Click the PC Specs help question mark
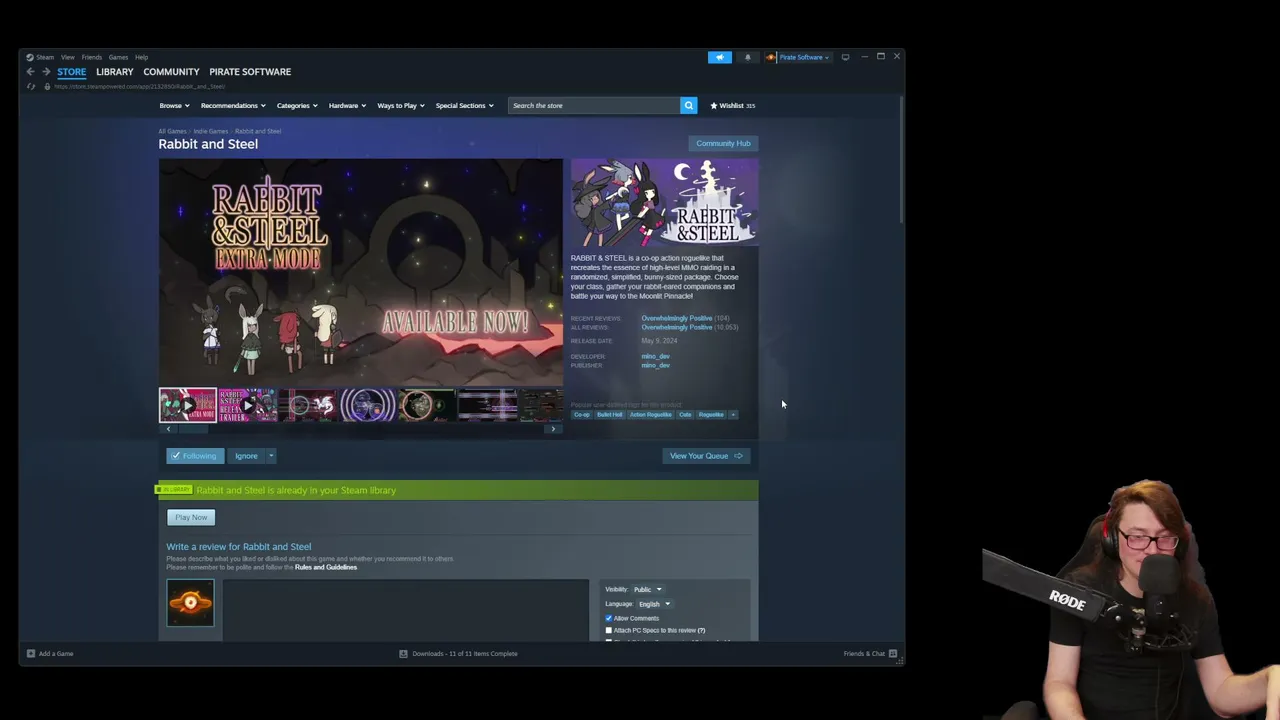The image size is (1280, 720). pyautogui.click(x=701, y=630)
